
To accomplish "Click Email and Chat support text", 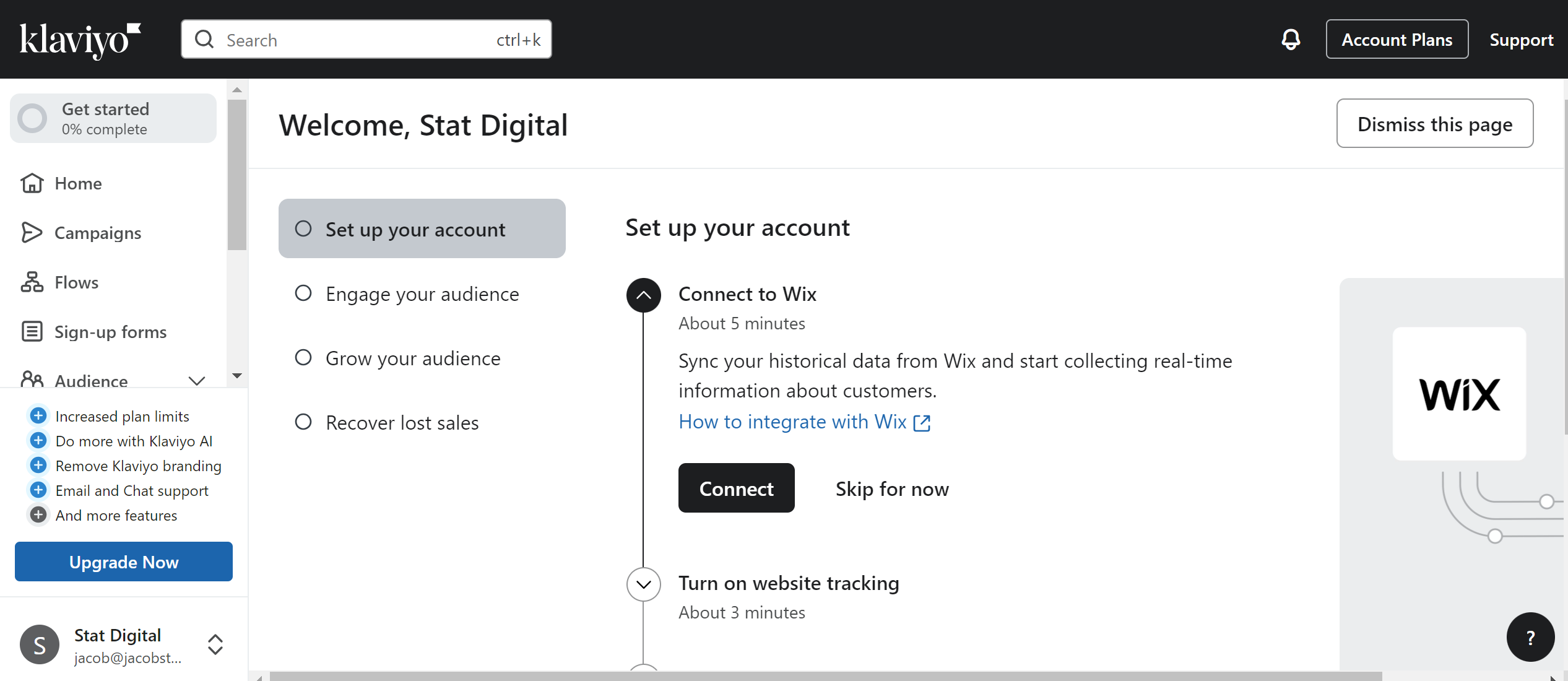I will point(132,490).
